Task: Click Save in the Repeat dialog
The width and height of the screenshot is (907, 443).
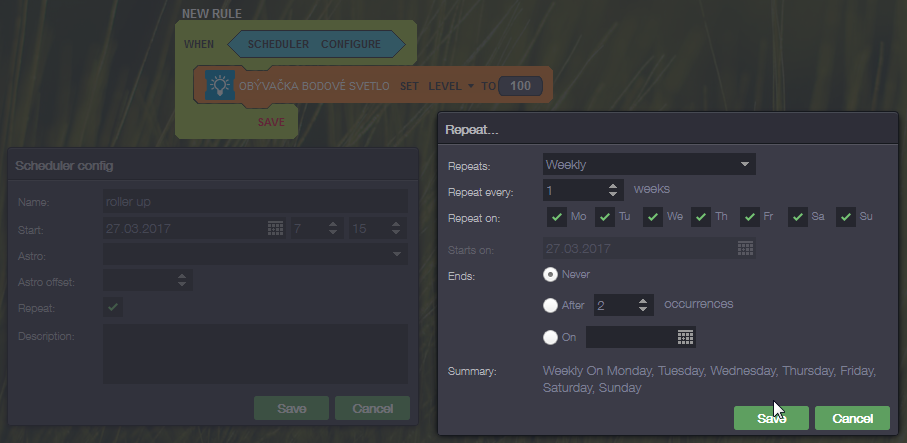Action: coord(771,418)
